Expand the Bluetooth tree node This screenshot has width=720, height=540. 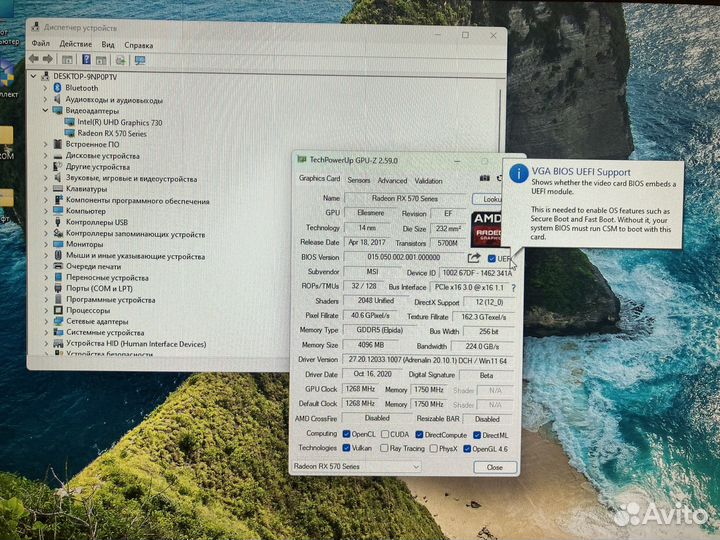tap(45, 88)
